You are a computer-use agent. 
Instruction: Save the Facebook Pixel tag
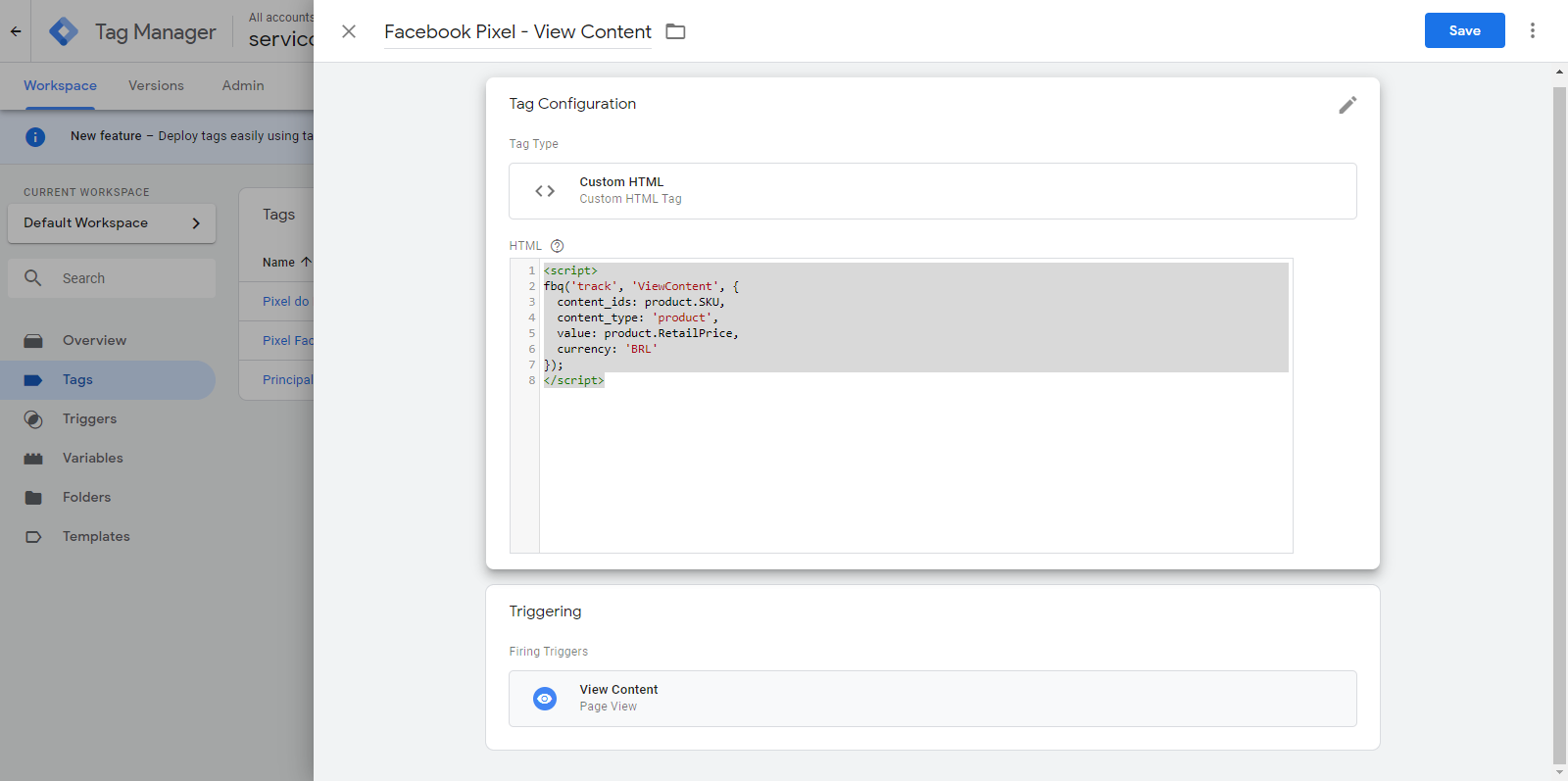pyautogui.click(x=1464, y=30)
